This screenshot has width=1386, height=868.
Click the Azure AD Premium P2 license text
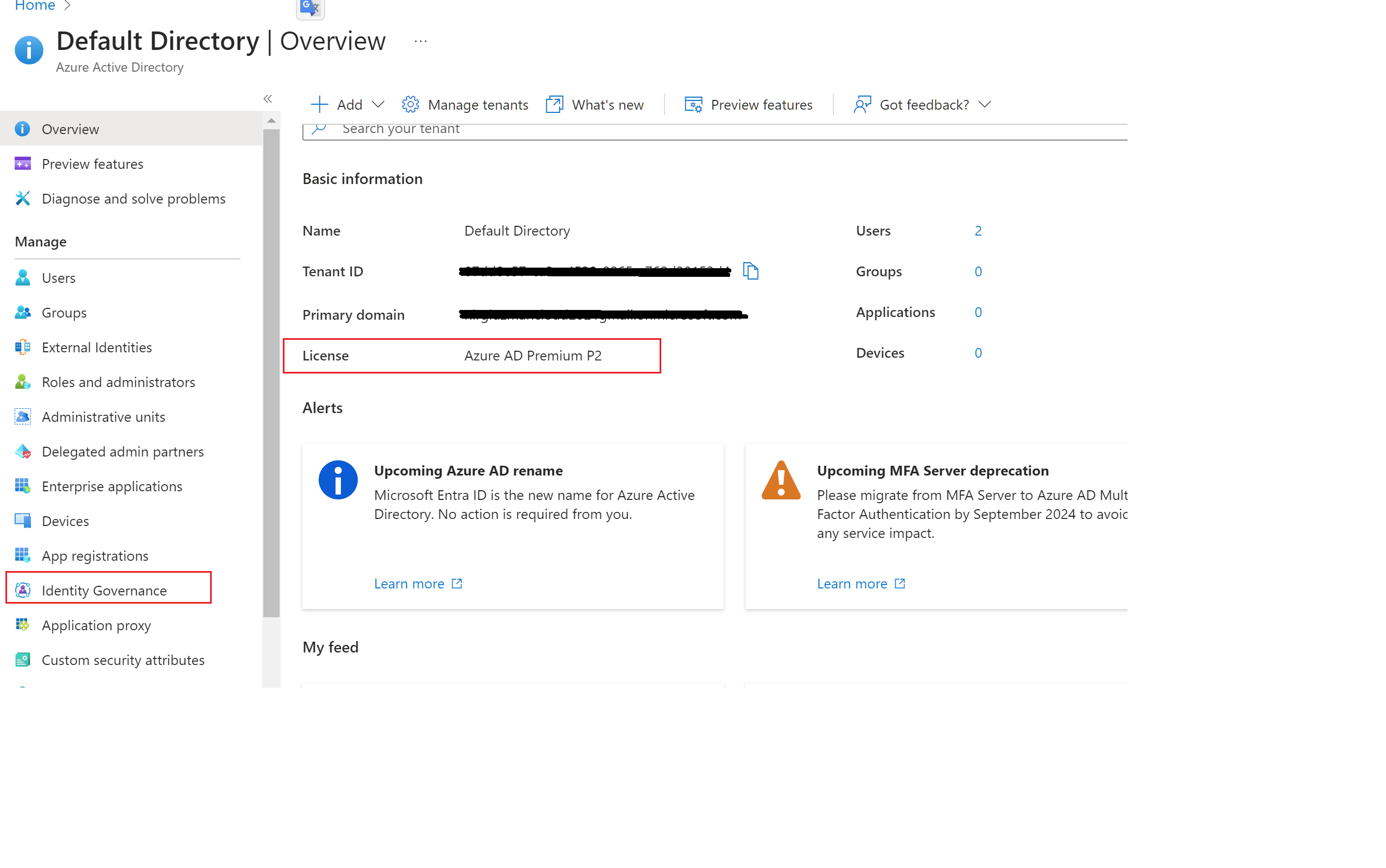click(533, 356)
